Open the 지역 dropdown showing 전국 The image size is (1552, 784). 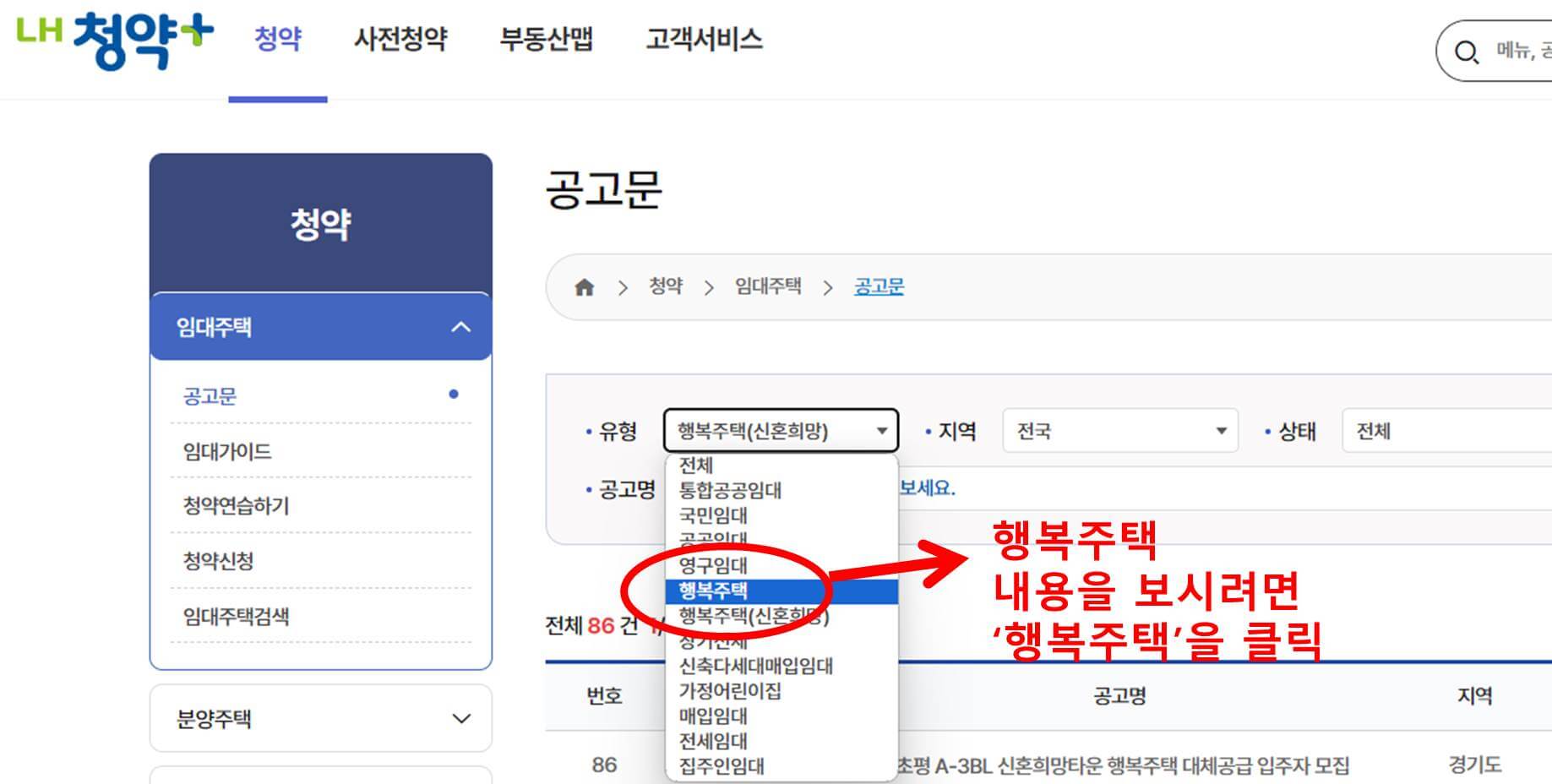coord(1119,431)
